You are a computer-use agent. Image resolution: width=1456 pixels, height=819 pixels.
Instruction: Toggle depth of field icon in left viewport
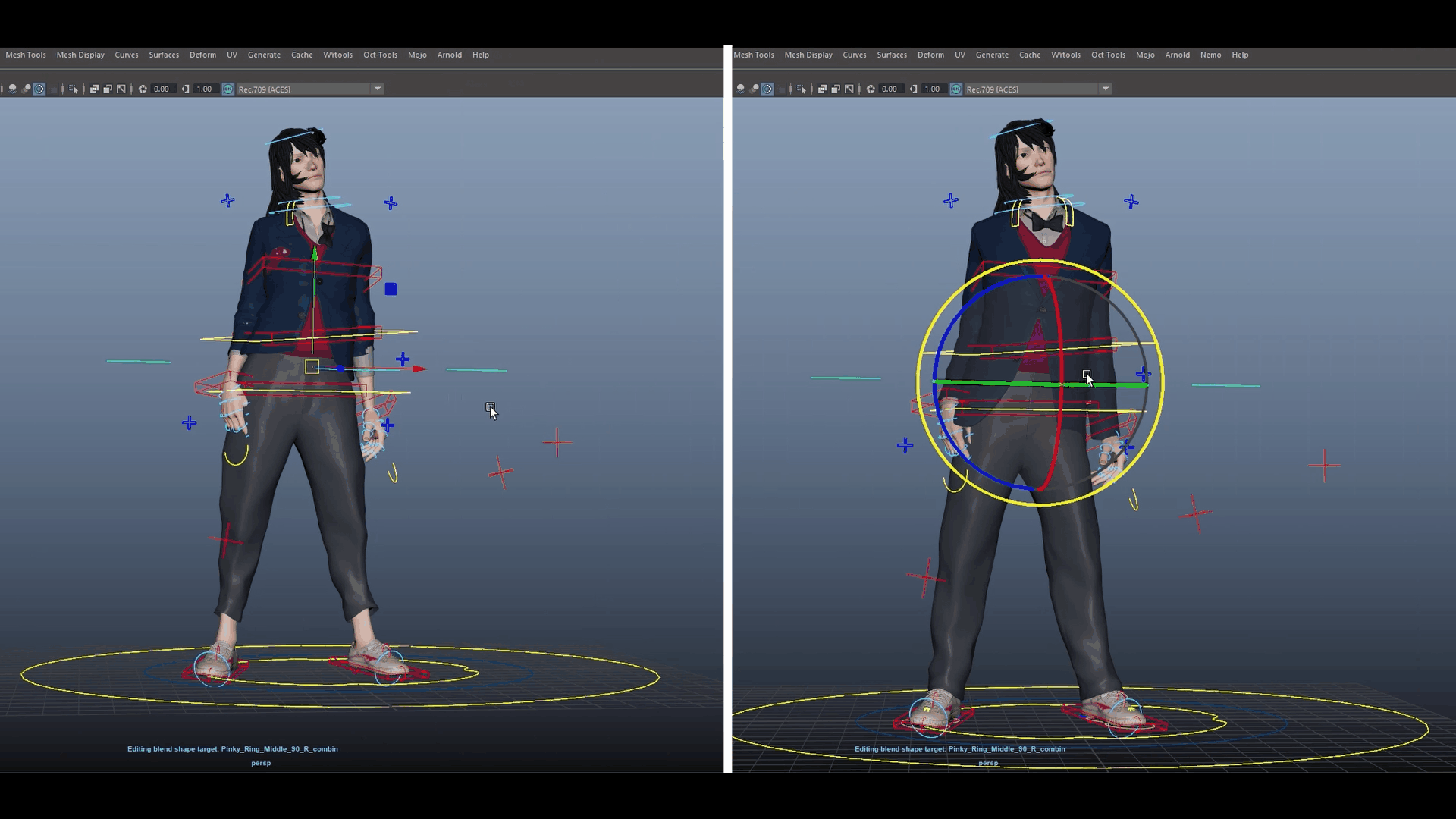(x=53, y=89)
